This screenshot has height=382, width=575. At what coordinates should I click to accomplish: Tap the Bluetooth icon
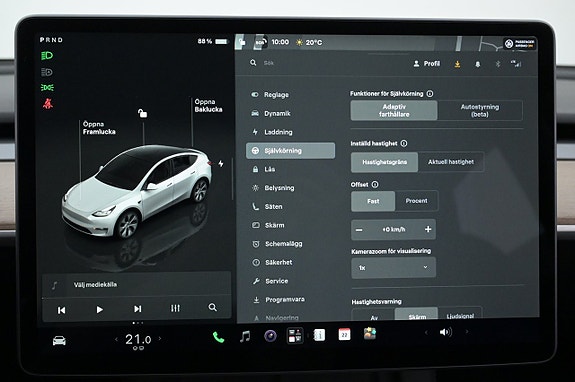tap(498, 64)
